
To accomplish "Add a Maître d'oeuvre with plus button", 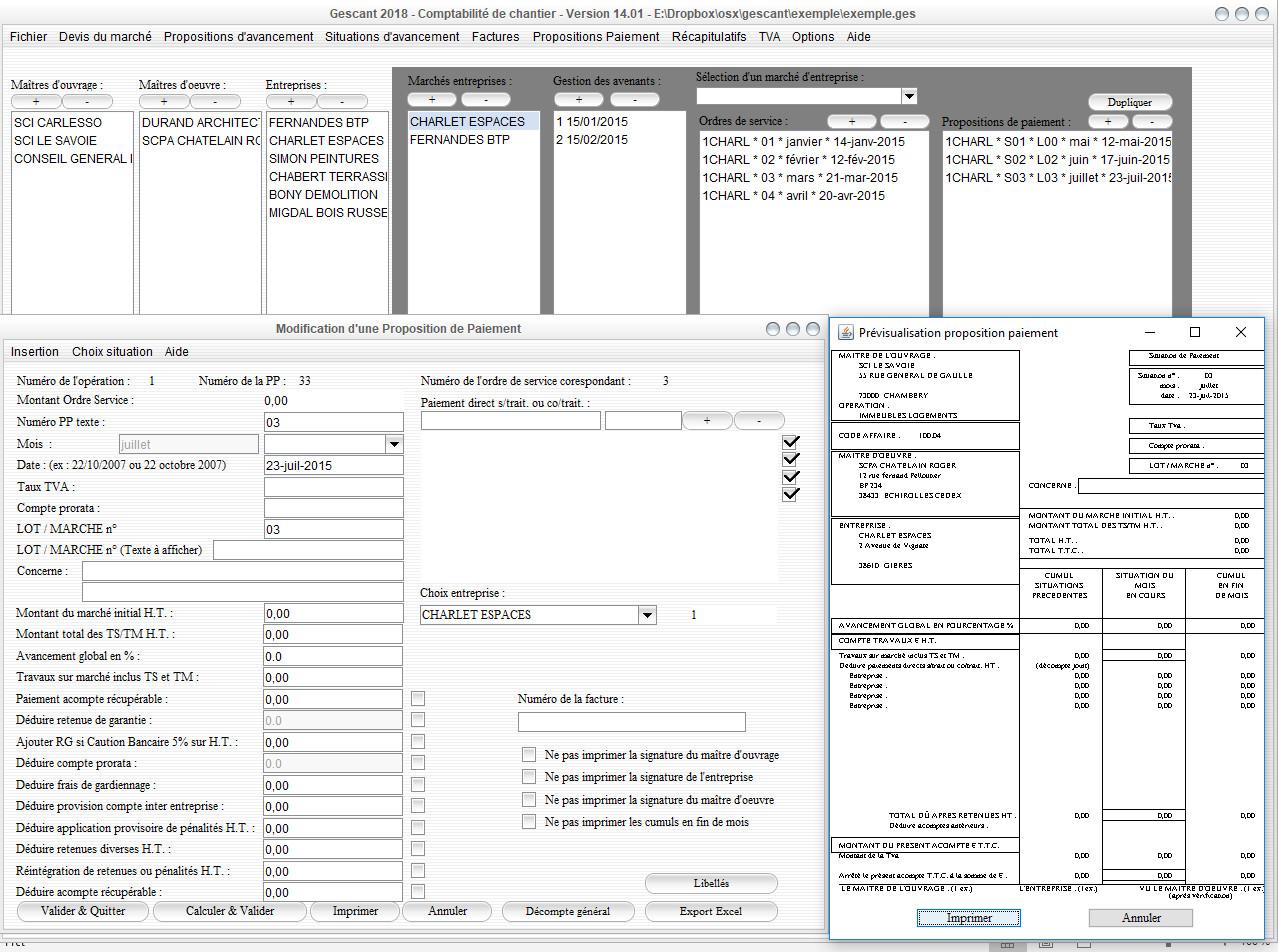I will point(163,101).
